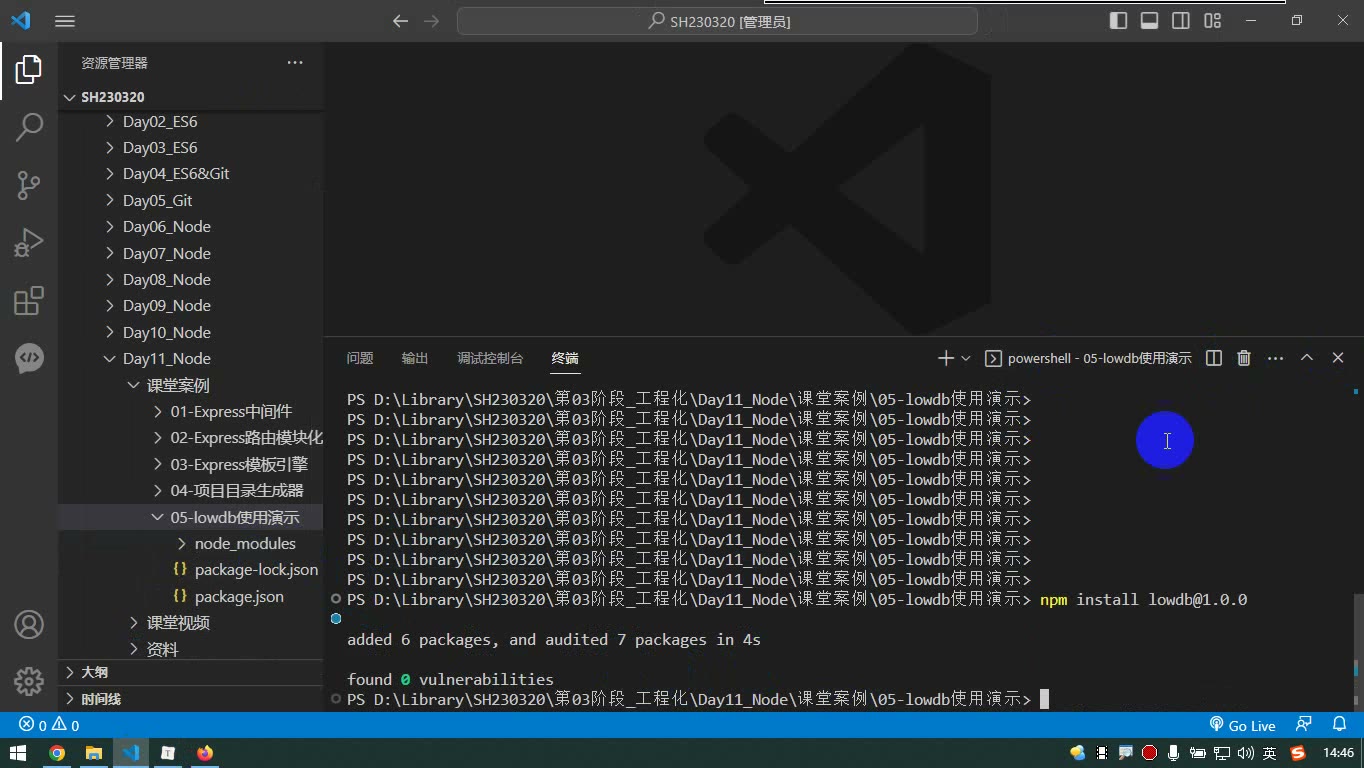Toggle the secondary sidebar layout button

(x=1181, y=21)
